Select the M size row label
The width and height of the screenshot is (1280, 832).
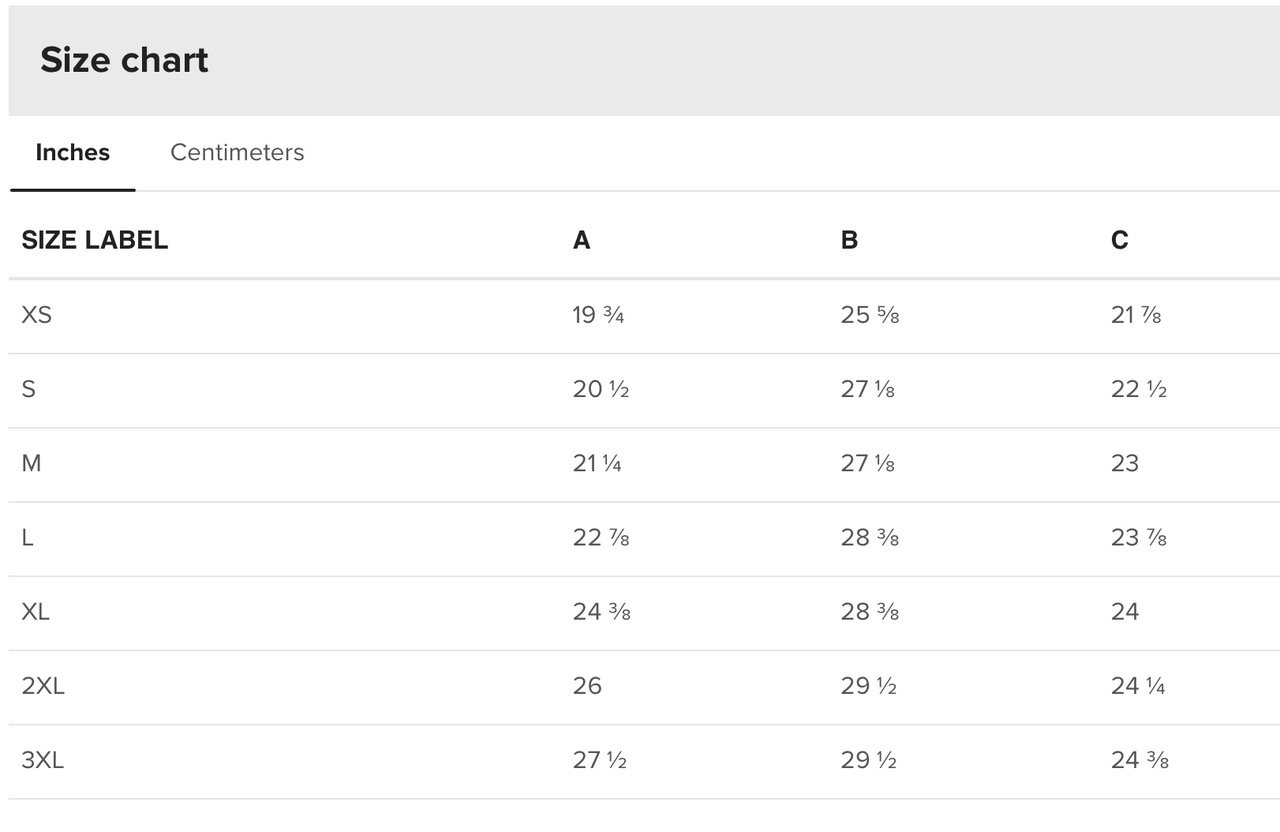tap(31, 463)
